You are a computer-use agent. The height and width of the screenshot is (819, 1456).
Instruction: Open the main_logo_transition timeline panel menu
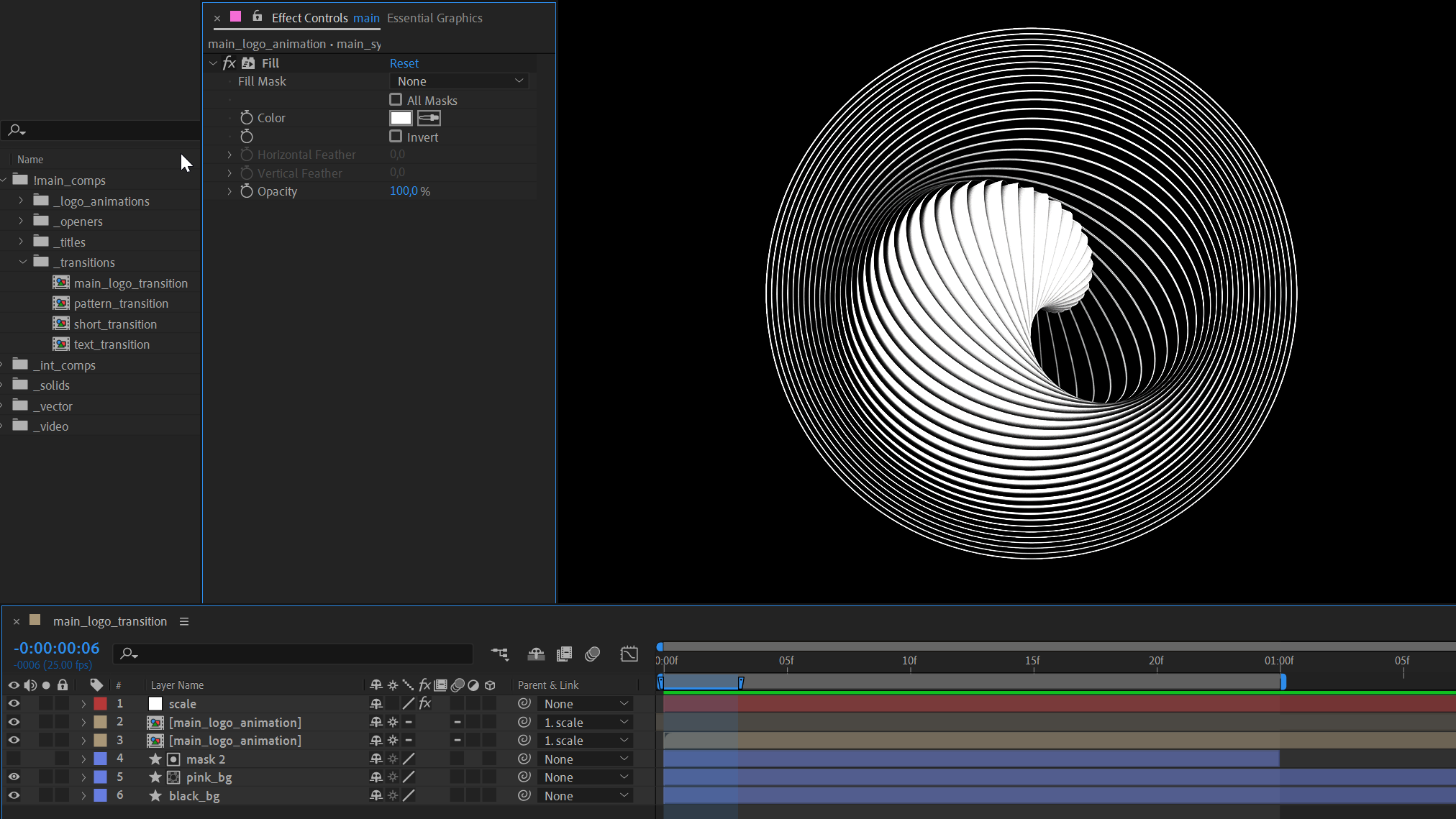[x=184, y=621]
